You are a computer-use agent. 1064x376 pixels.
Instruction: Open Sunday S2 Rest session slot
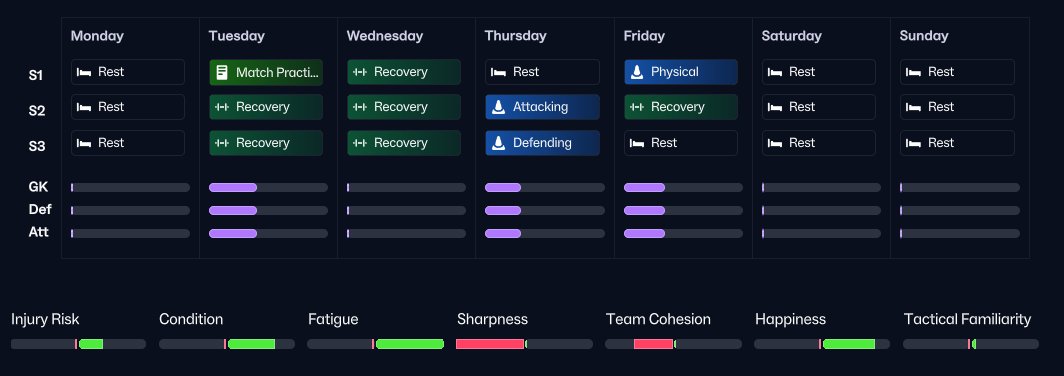click(x=957, y=107)
